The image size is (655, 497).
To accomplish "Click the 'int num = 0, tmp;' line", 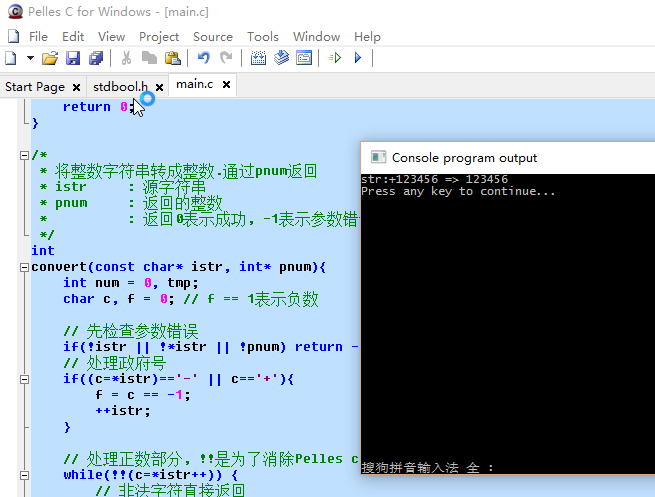I will [x=131, y=283].
